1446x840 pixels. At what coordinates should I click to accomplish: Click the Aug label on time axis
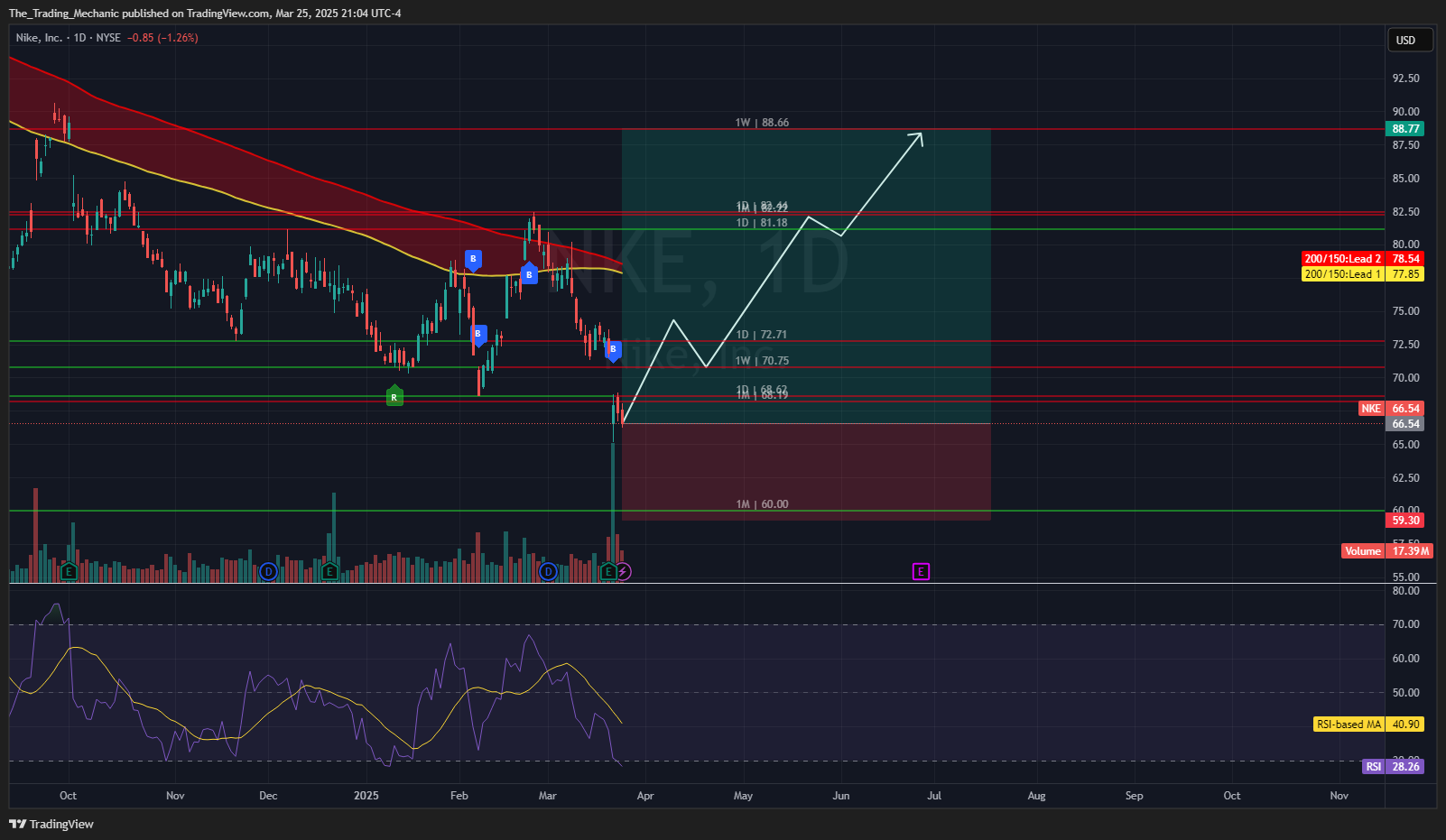(1037, 796)
